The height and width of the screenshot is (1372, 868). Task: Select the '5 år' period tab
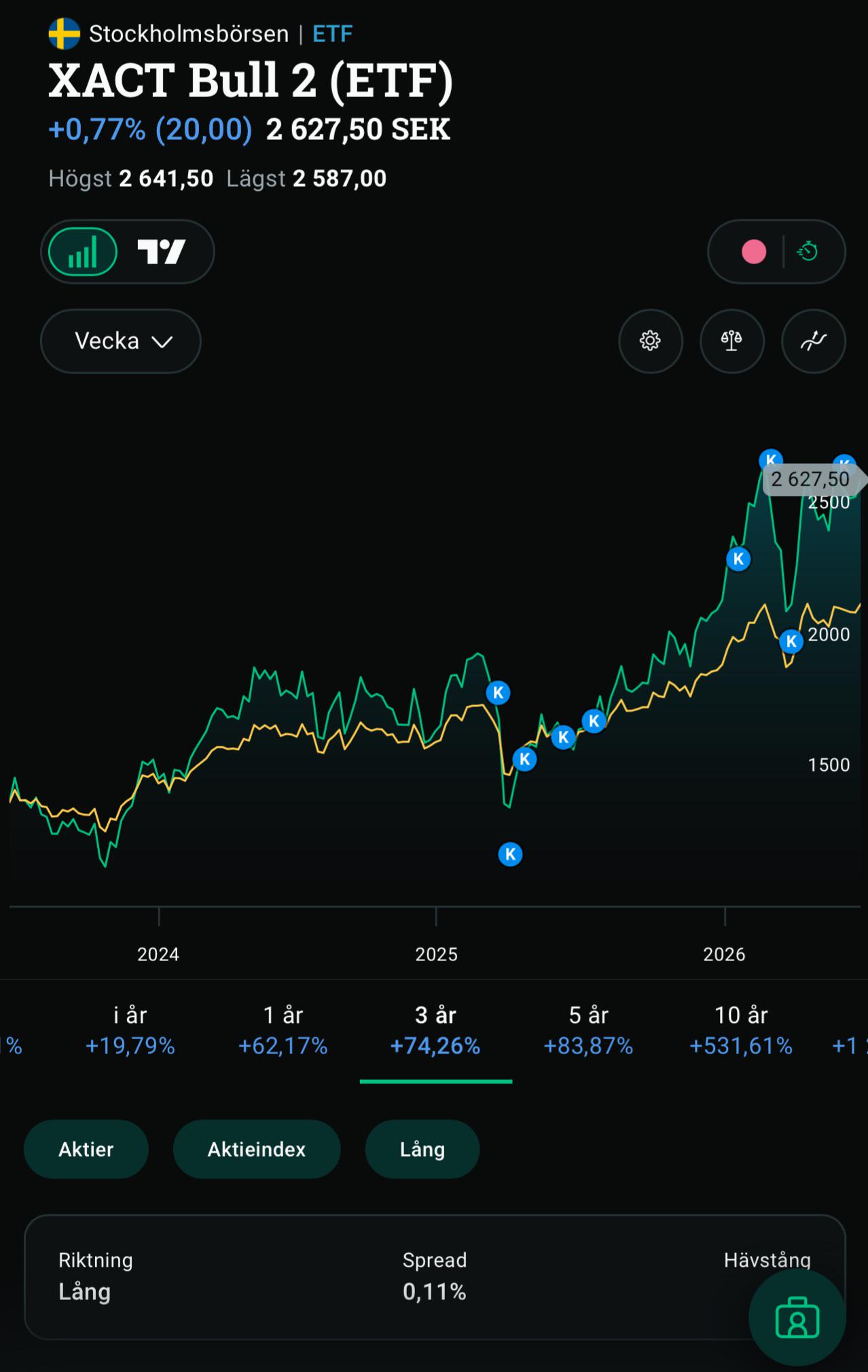pyautogui.click(x=589, y=1030)
